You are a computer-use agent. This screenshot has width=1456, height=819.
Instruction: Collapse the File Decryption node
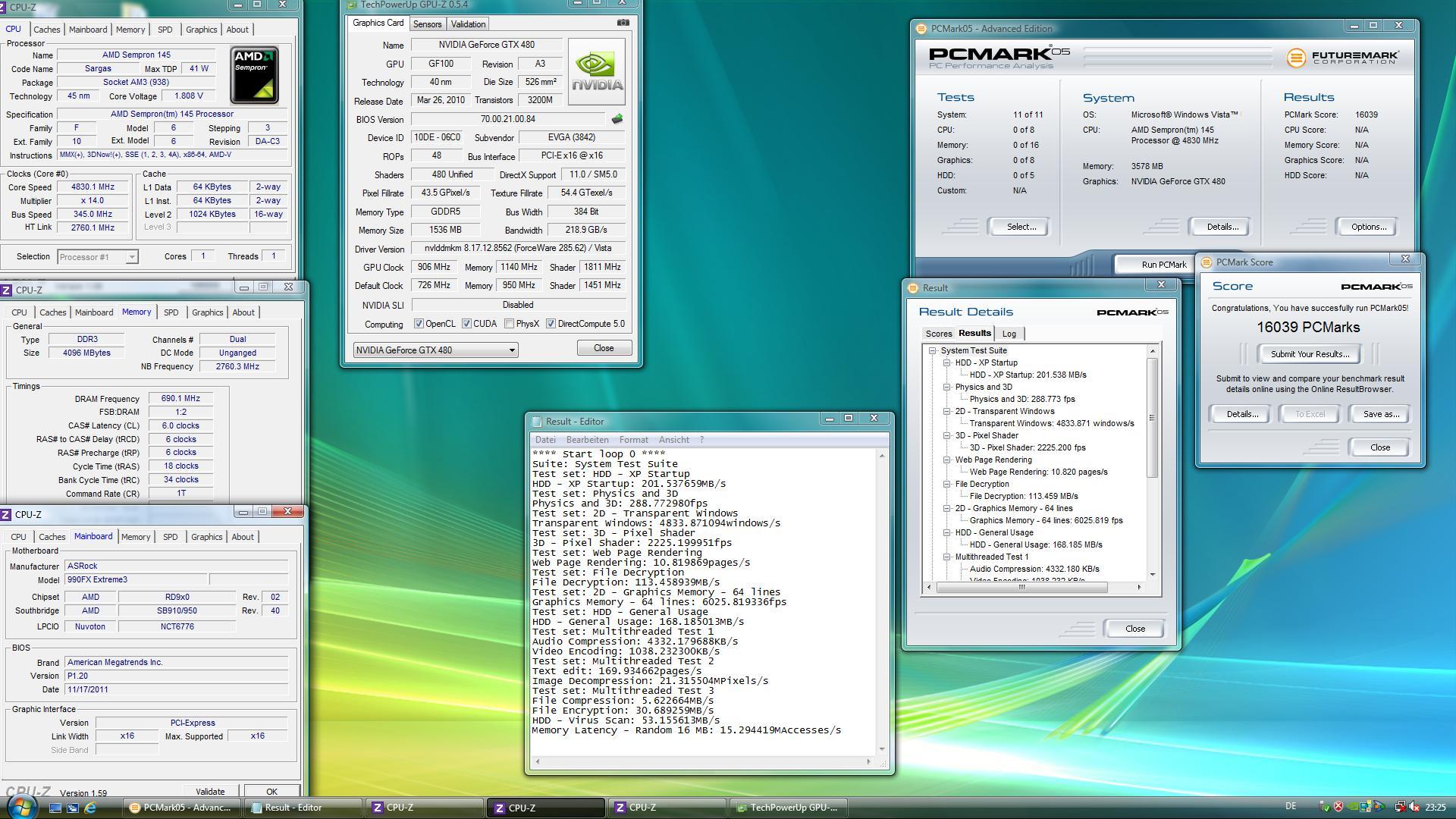coord(947,485)
